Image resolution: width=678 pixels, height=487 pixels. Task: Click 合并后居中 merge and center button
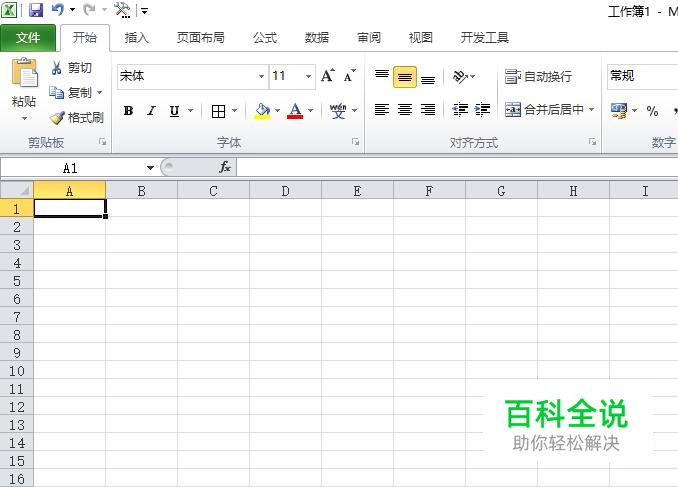pos(544,110)
